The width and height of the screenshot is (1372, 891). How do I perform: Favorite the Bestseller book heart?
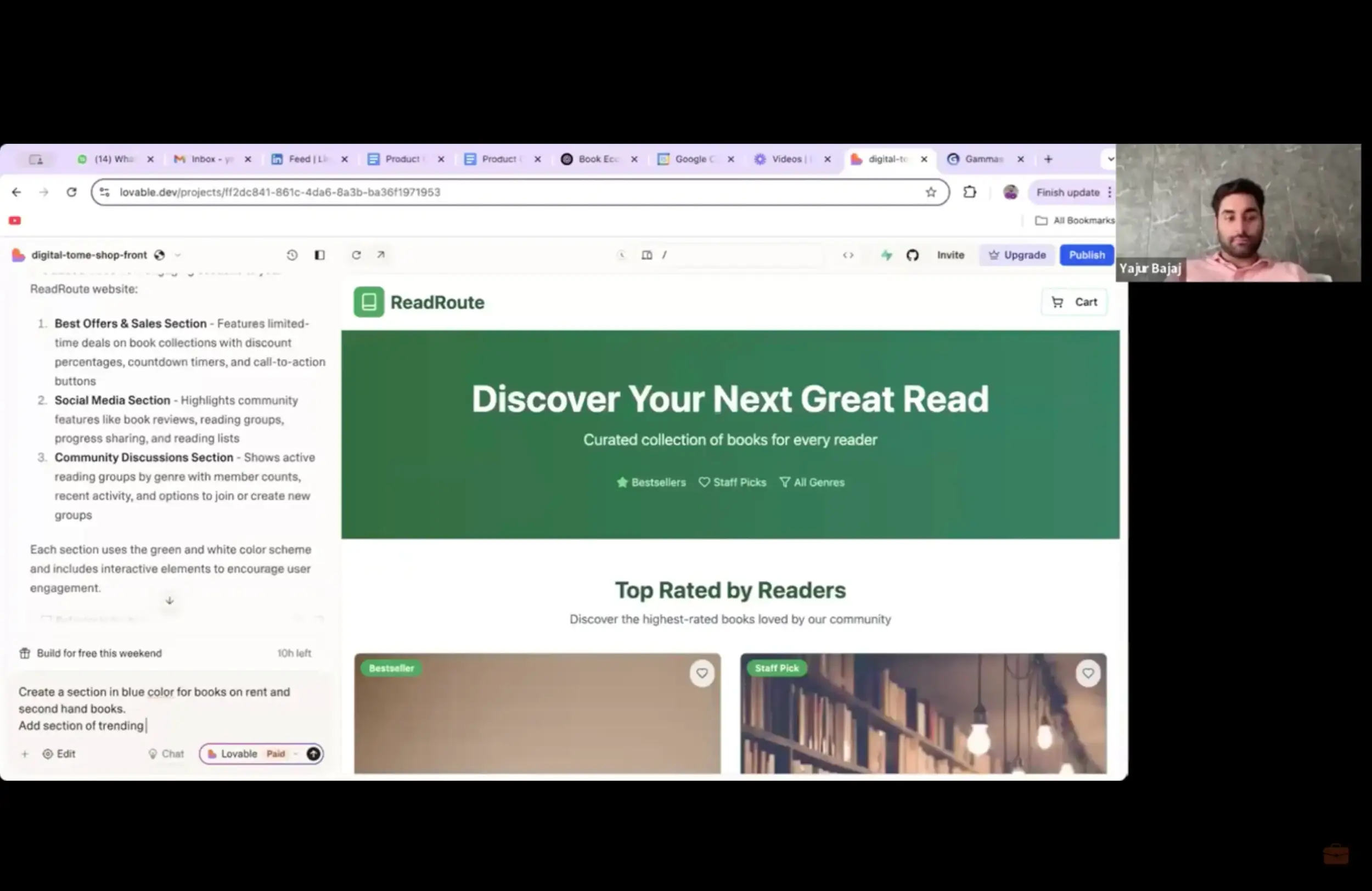701,673
